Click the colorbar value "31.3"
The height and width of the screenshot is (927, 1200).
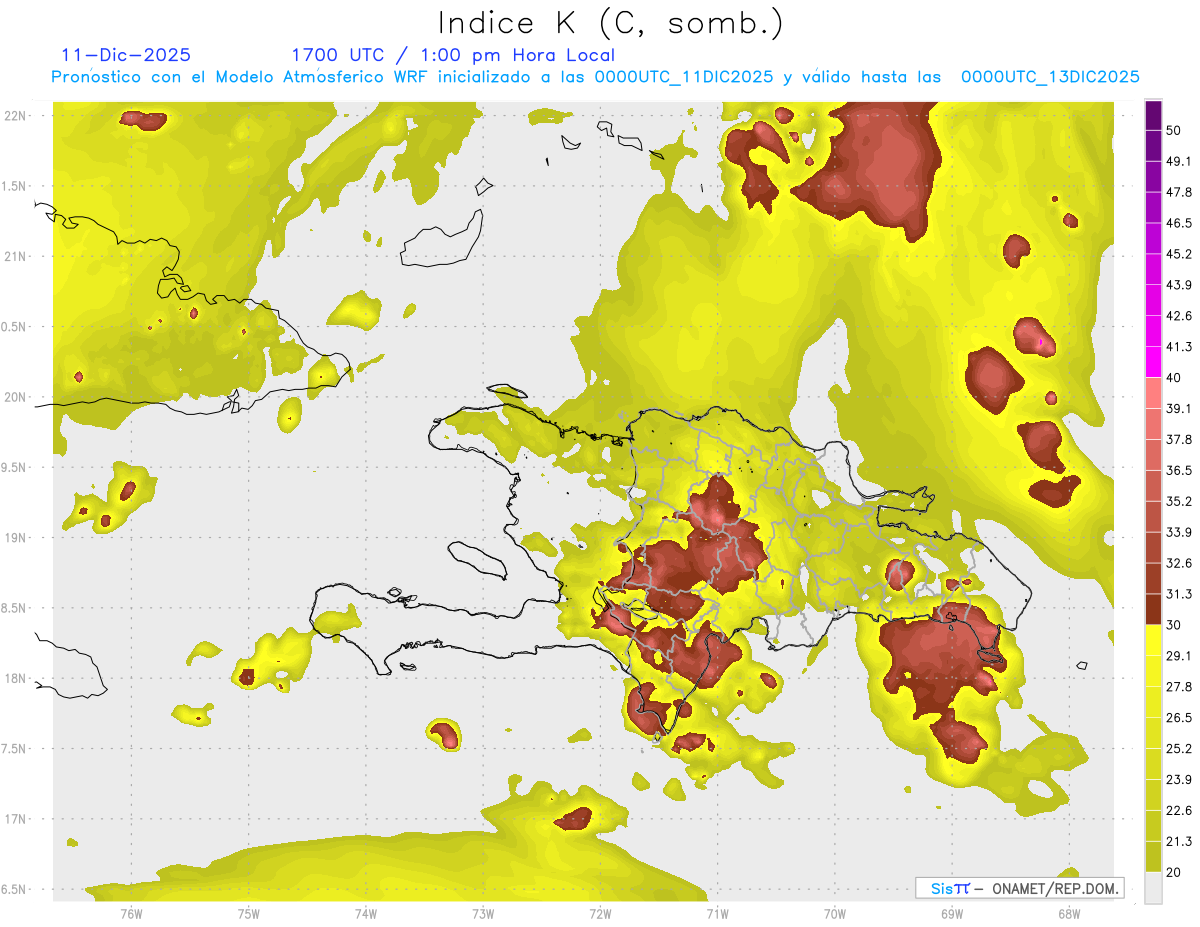(1179, 594)
